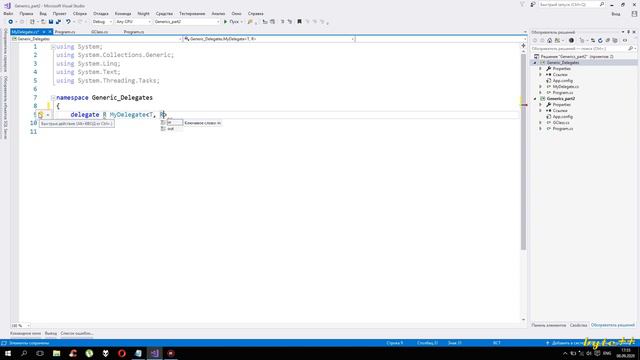The height and width of the screenshot is (360, 640).
Task: Open File Explorer from the taskbar
Action: [x=57, y=353]
